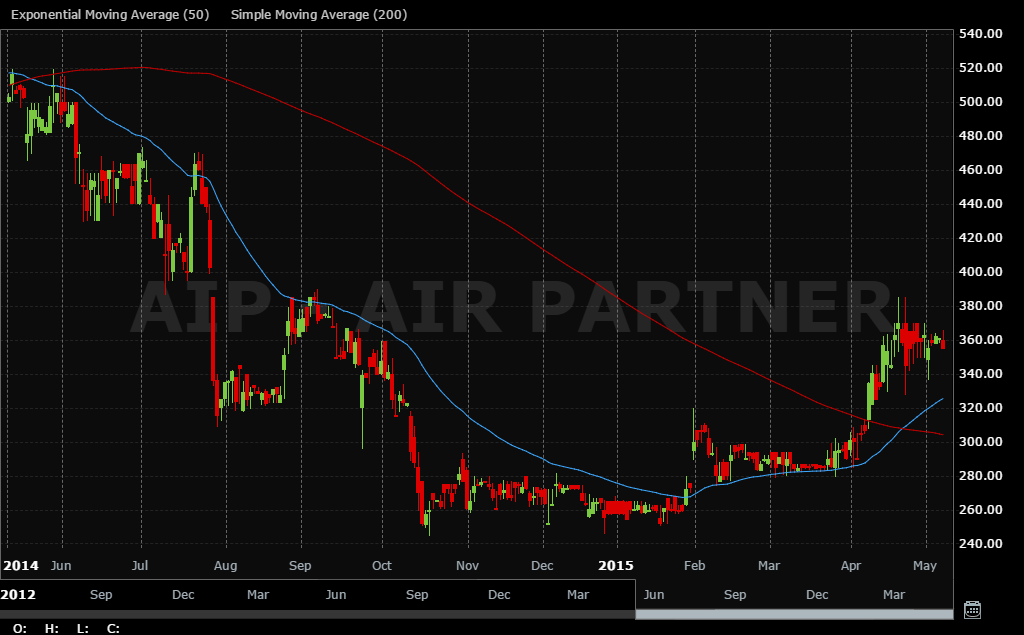Click the Feb marker on the date axis

pyautogui.click(x=695, y=565)
